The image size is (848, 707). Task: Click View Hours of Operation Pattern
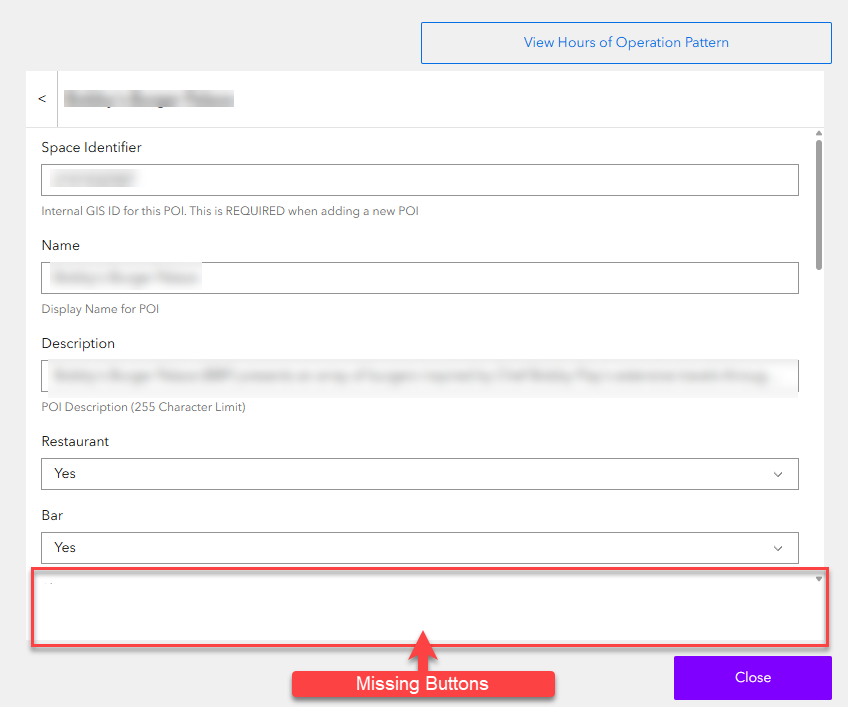coord(626,43)
